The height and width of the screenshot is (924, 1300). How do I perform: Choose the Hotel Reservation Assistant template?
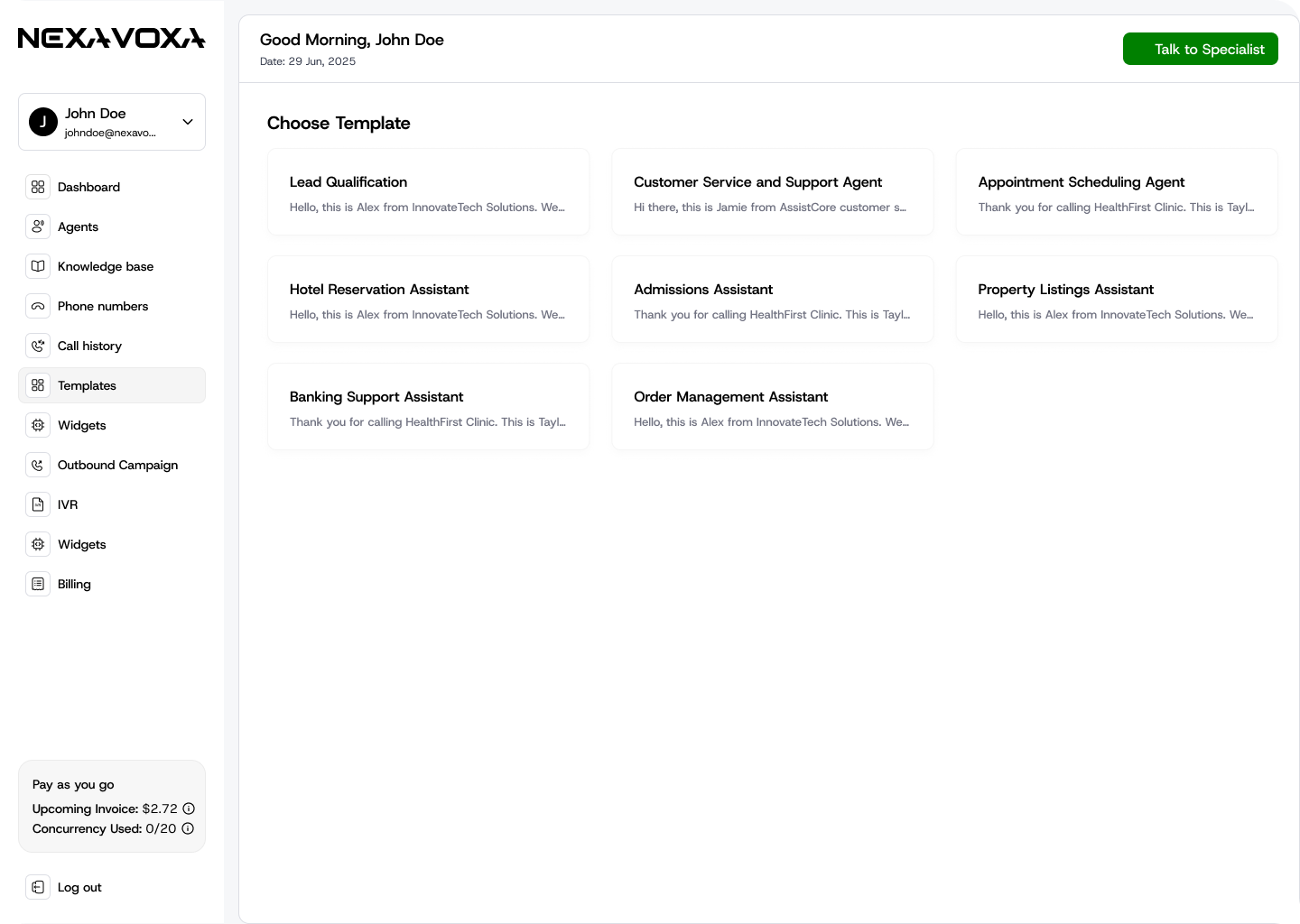click(428, 300)
